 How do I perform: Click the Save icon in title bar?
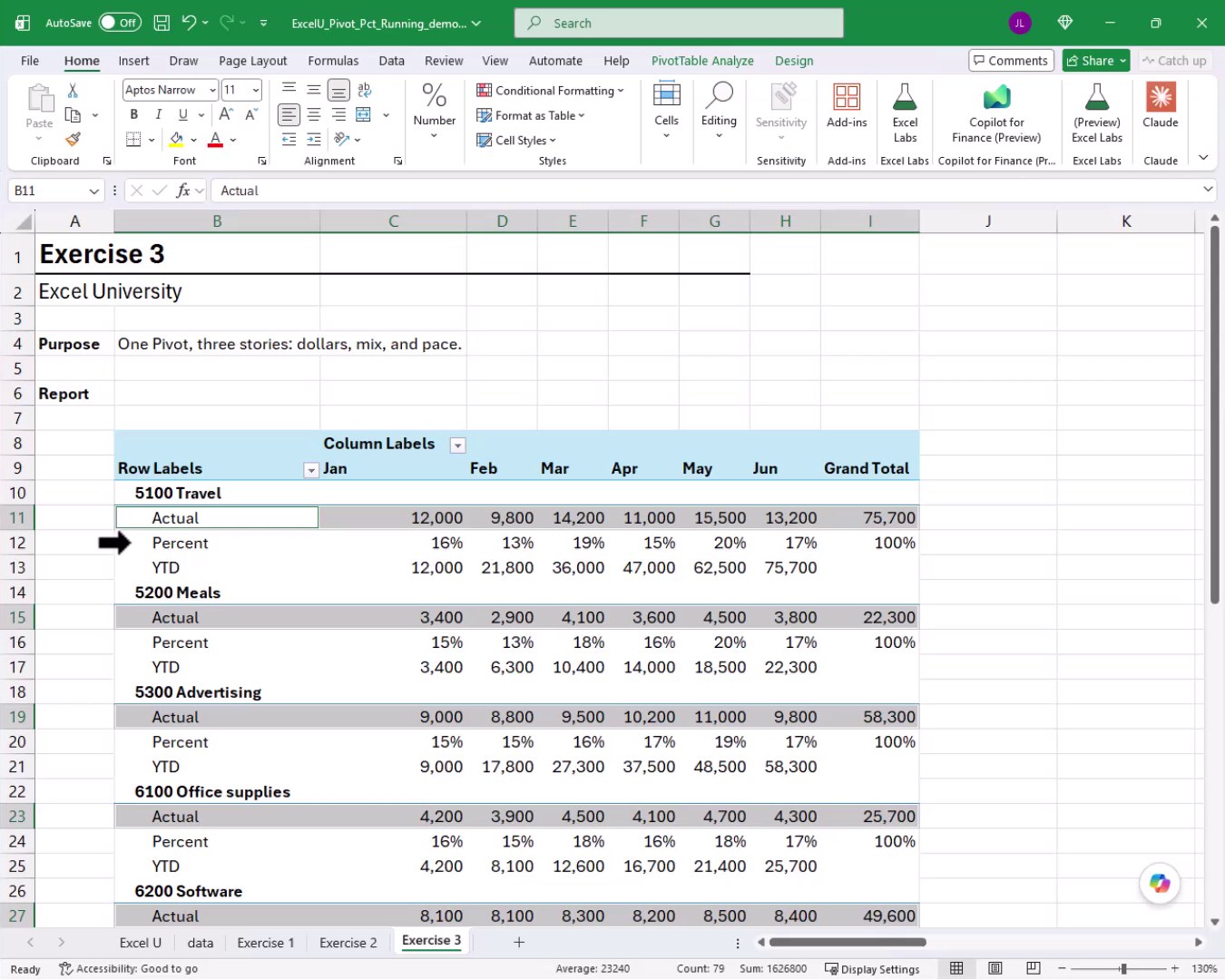pyautogui.click(x=162, y=23)
